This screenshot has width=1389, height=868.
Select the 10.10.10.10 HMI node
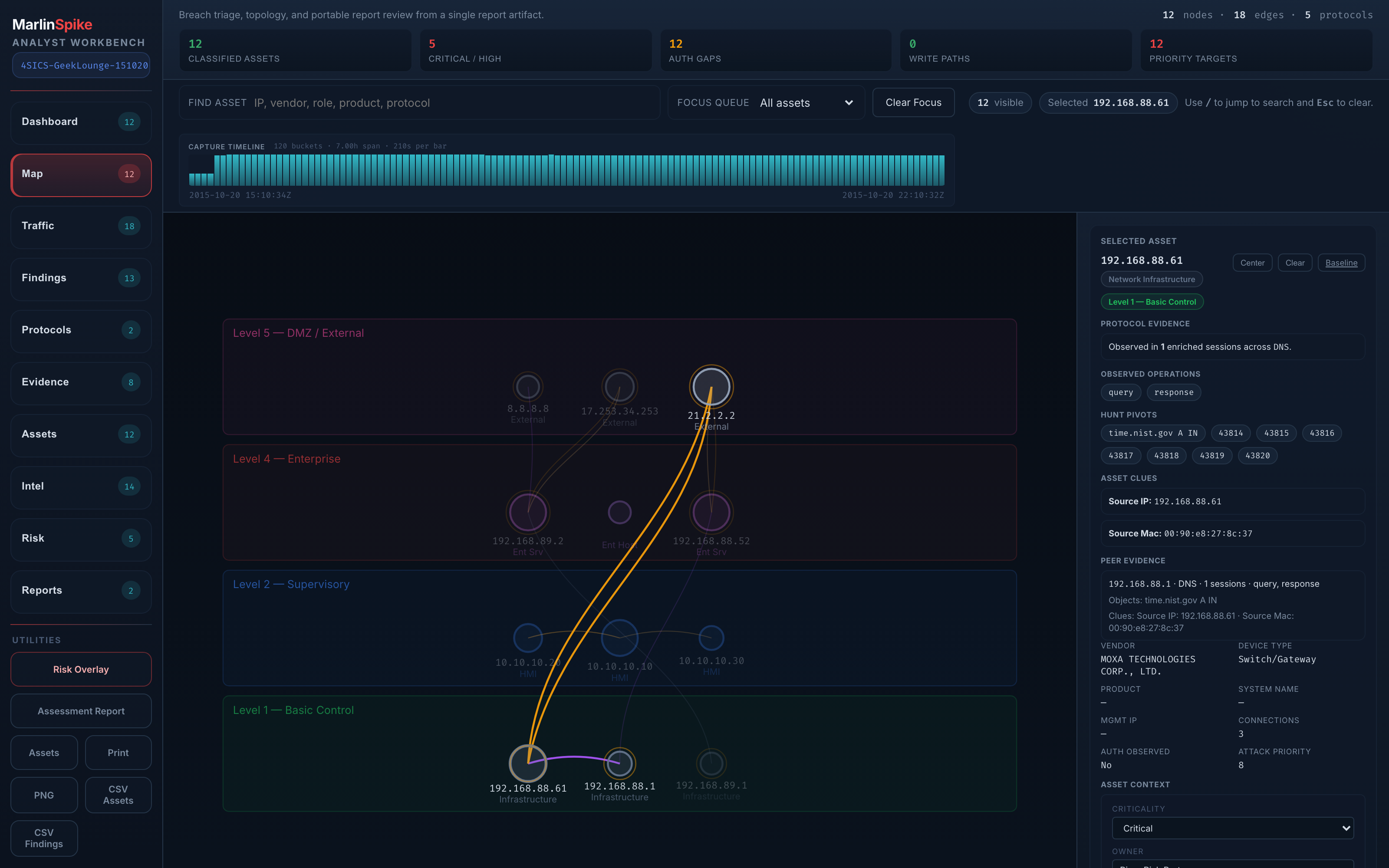click(620, 638)
